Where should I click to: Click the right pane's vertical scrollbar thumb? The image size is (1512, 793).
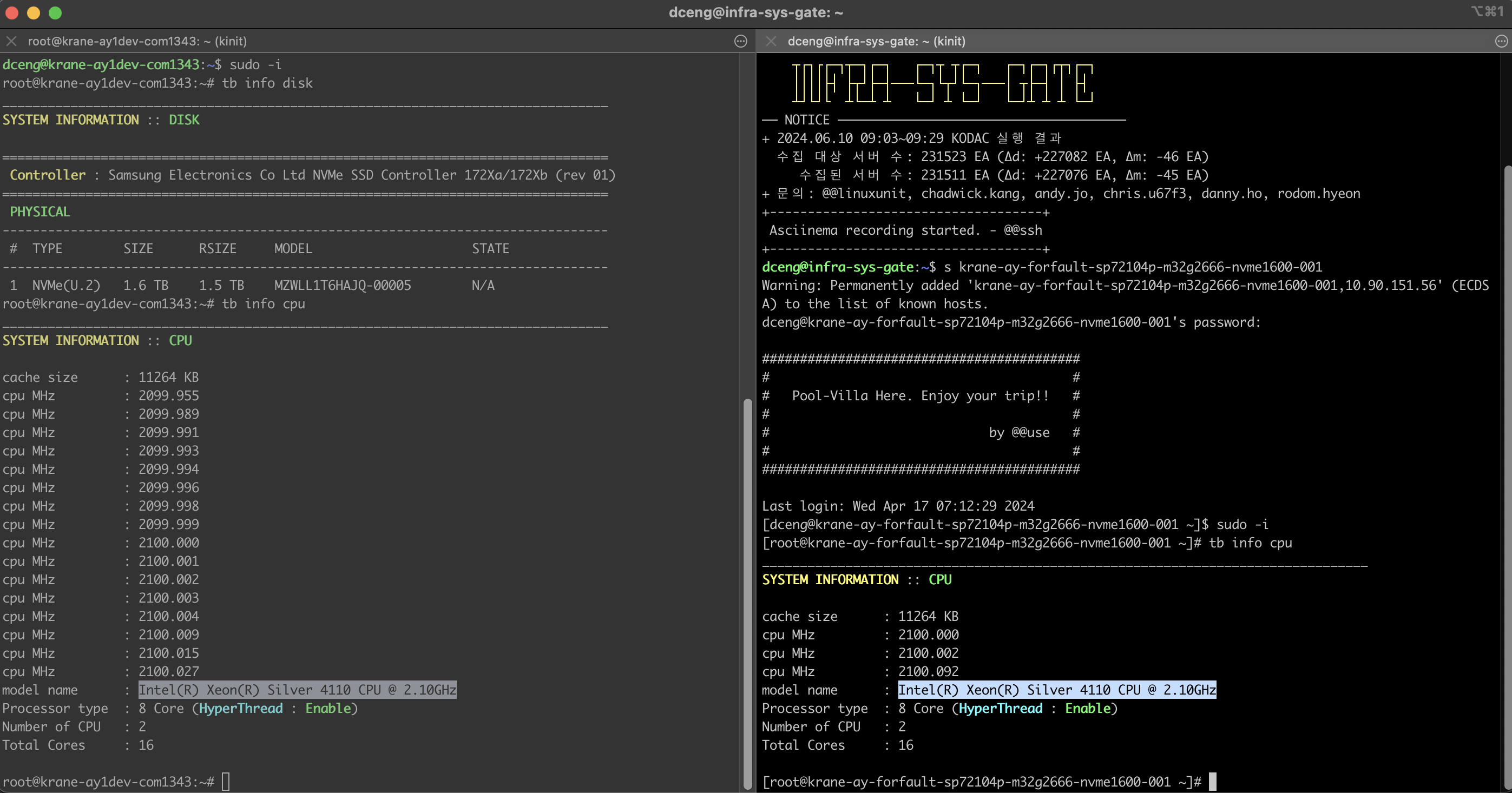point(1507,478)
